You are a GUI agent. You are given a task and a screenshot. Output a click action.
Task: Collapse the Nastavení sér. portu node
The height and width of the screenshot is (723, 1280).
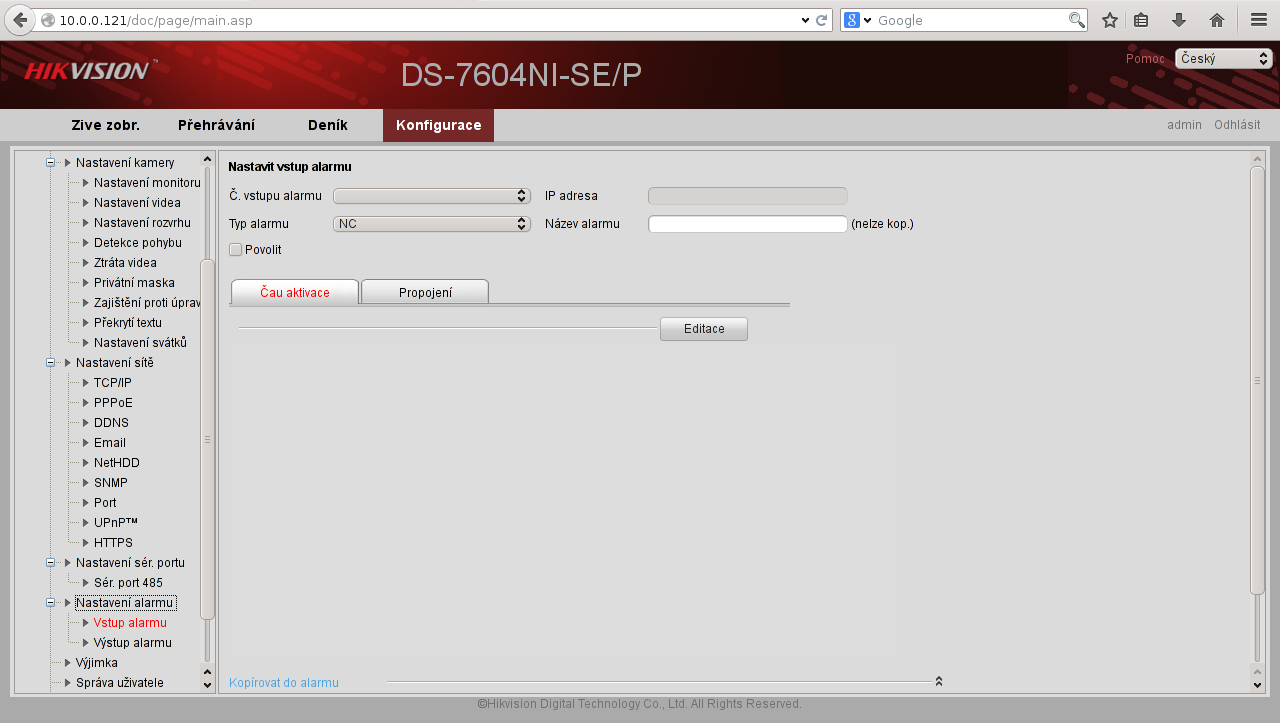click(x=51, y=563)
